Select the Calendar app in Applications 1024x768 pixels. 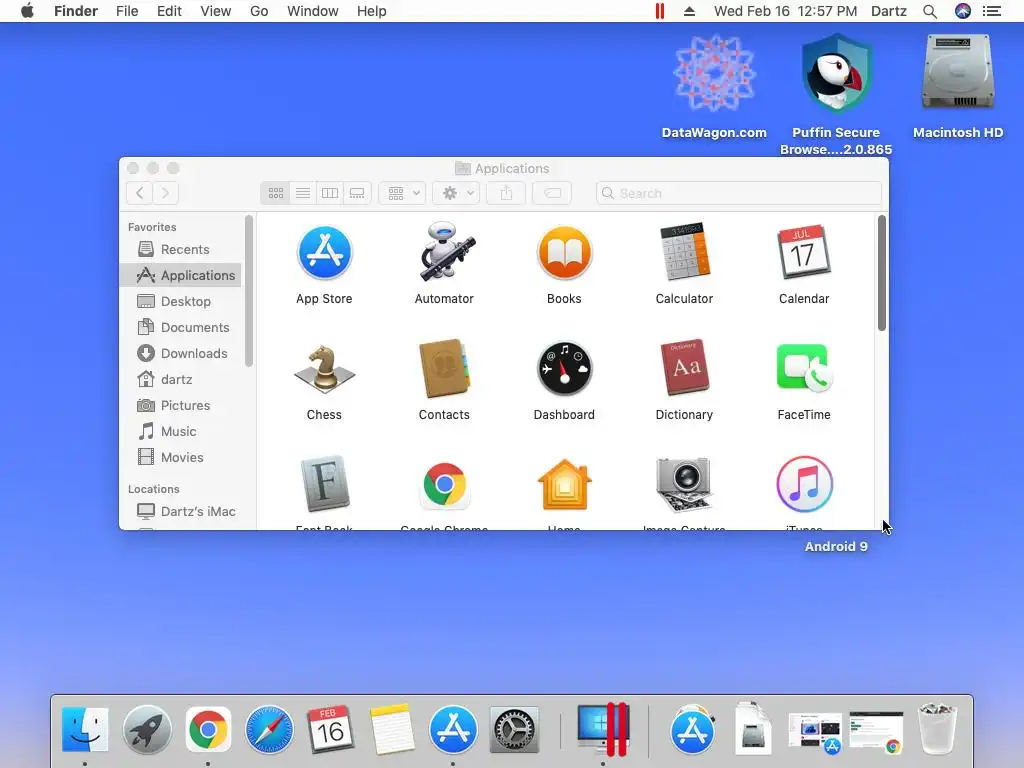click(804, 252)
